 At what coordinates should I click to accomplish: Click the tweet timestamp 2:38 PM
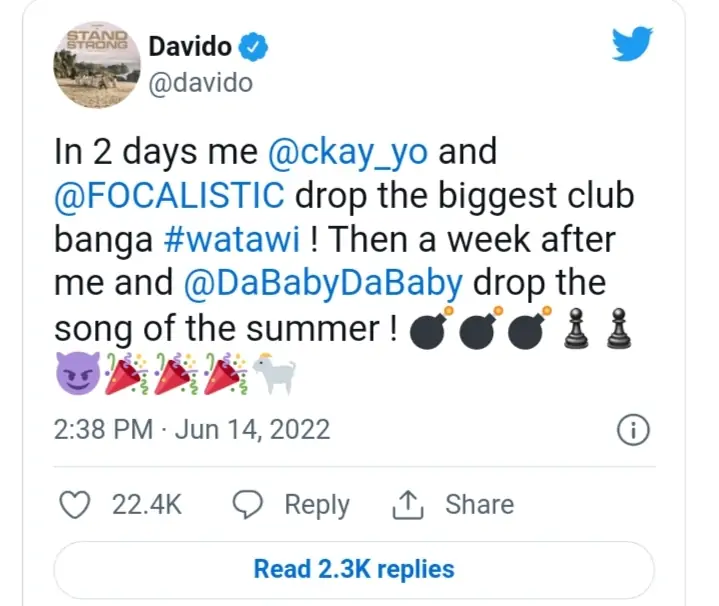tap(102, 430)
